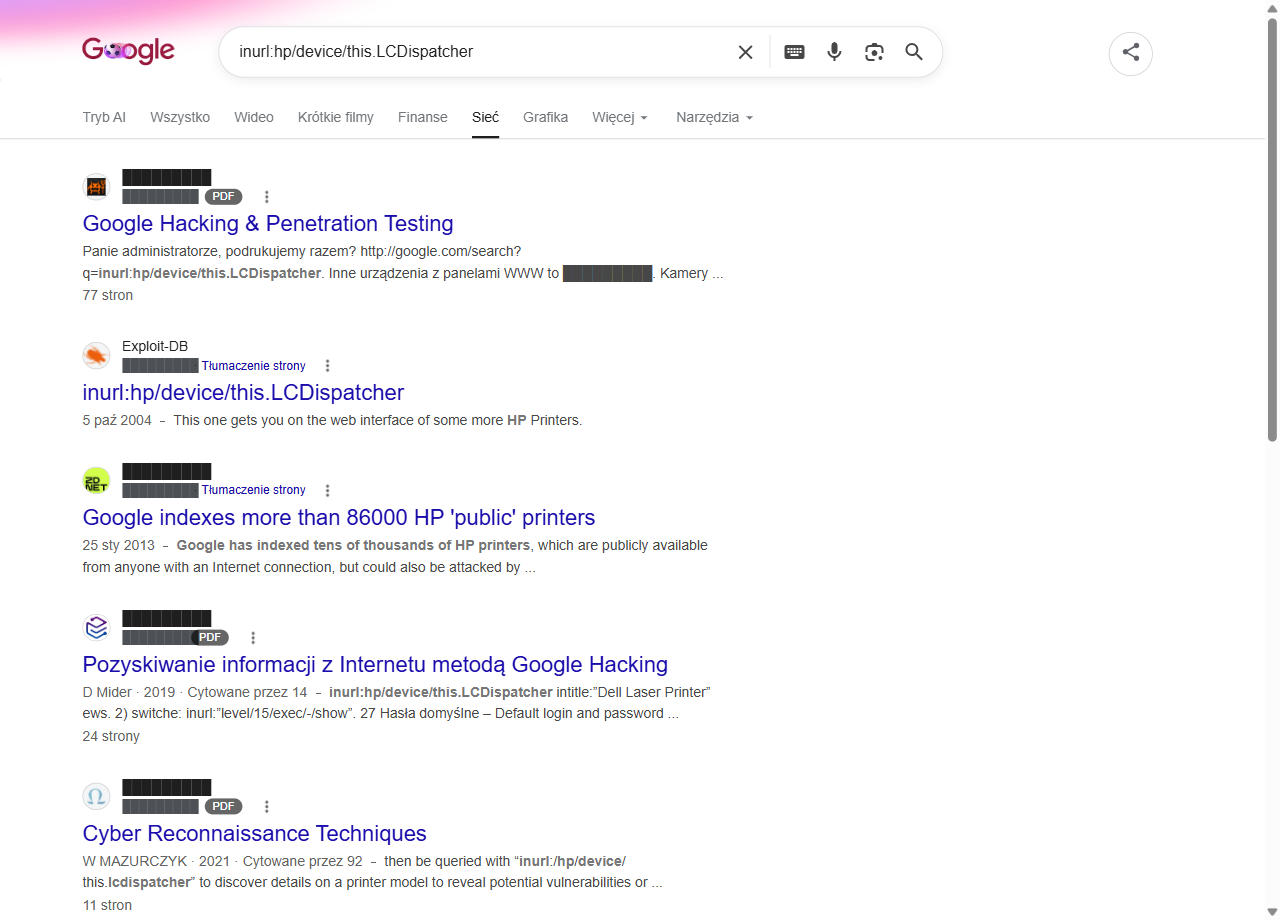Select the Sieć tab

click(x=485, y=117)
